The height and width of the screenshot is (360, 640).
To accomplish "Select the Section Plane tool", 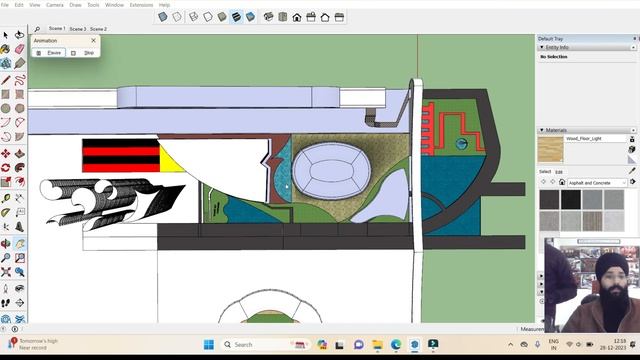I will pos(20,303).
